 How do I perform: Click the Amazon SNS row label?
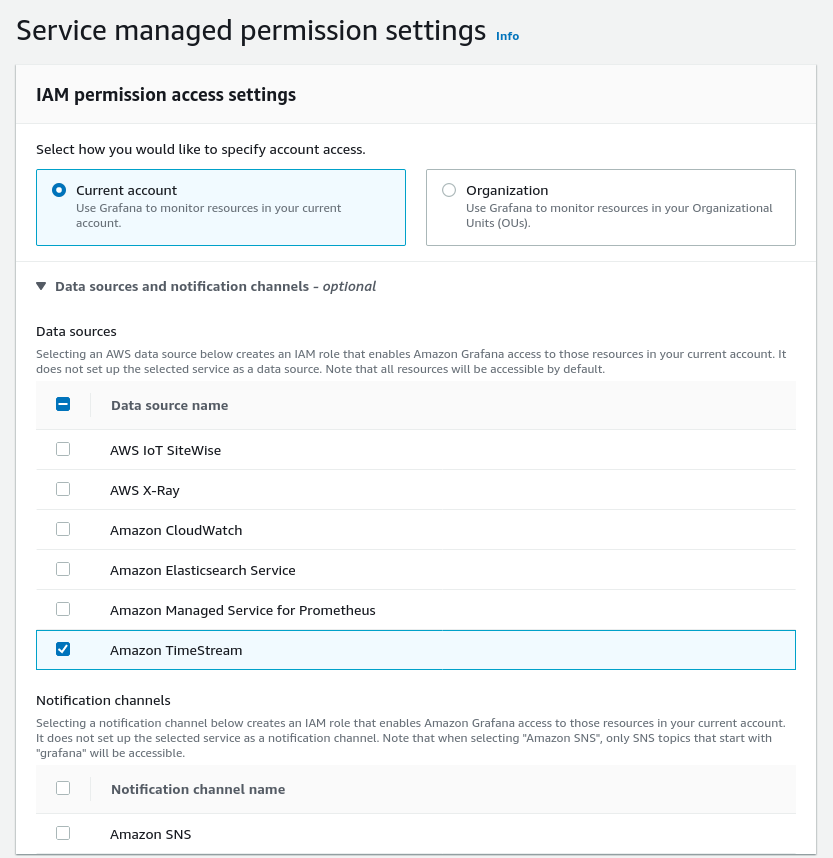(150, 834)
